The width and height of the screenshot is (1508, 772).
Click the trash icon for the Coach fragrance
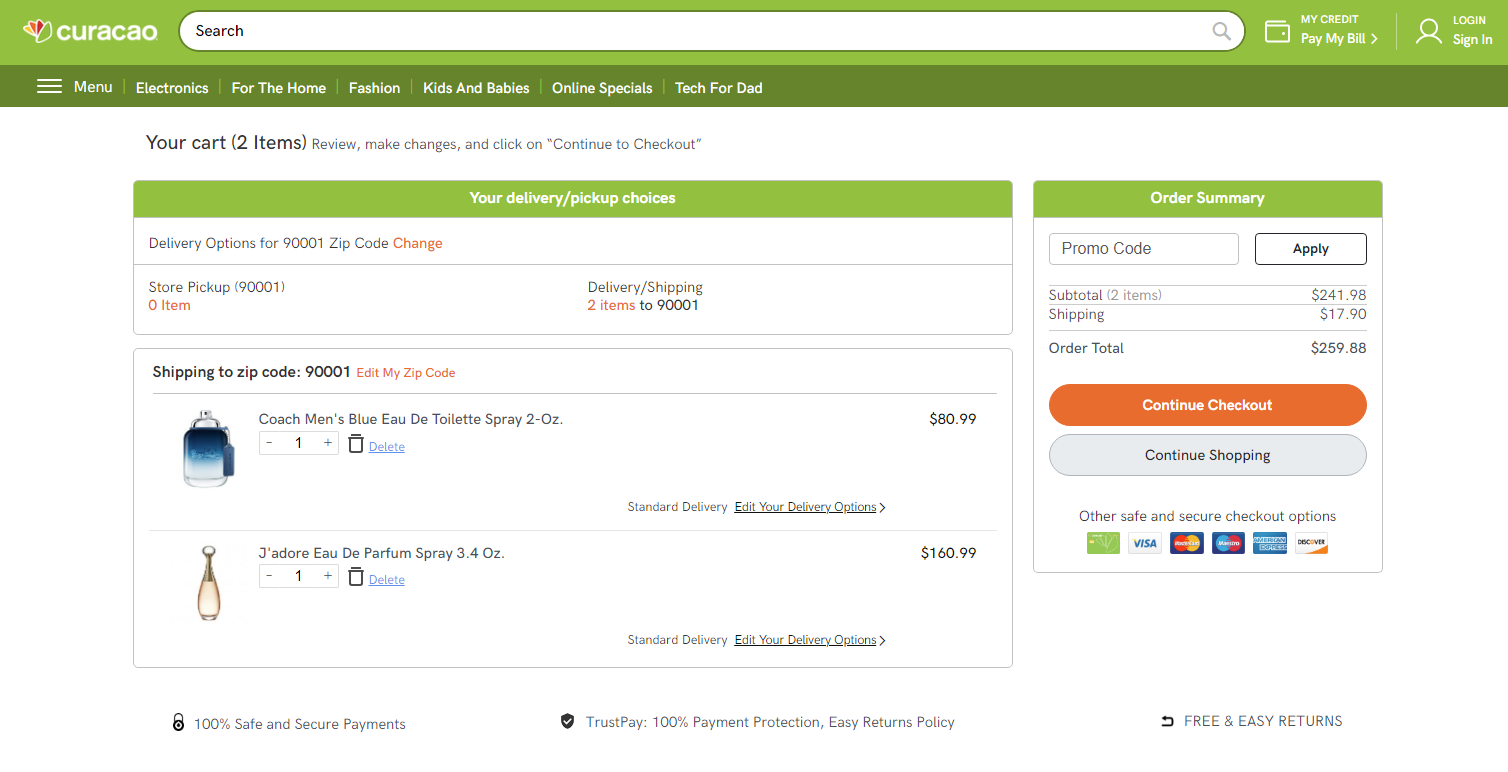pyautogui.click(x=356, y=442)
